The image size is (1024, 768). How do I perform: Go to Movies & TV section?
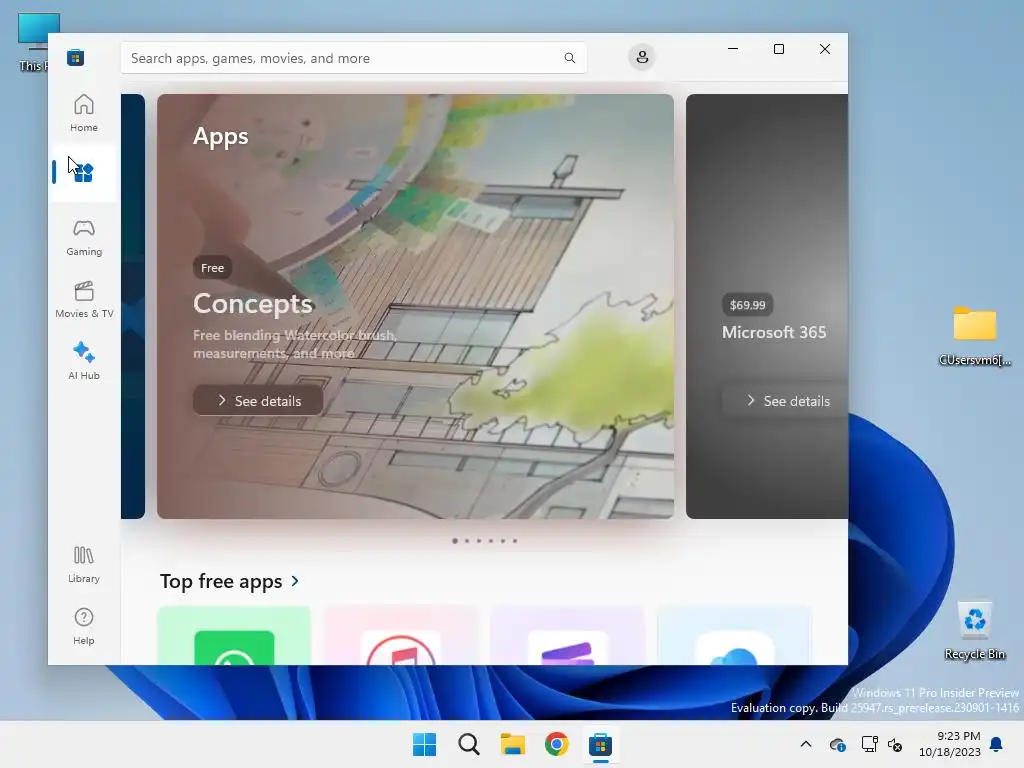84,299
